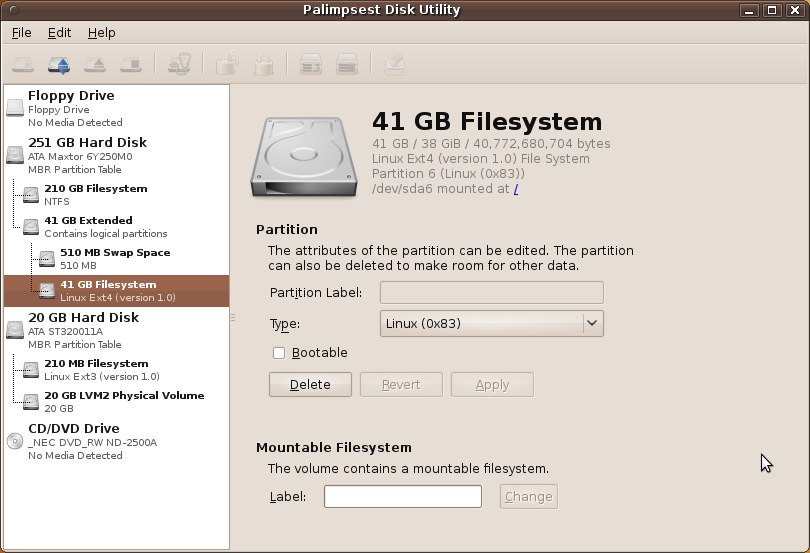The width and height of the screenshot is (810, 553).
Task: Click the Lock encrypted volume closed-padlock icon
Action: coord(263,65)
